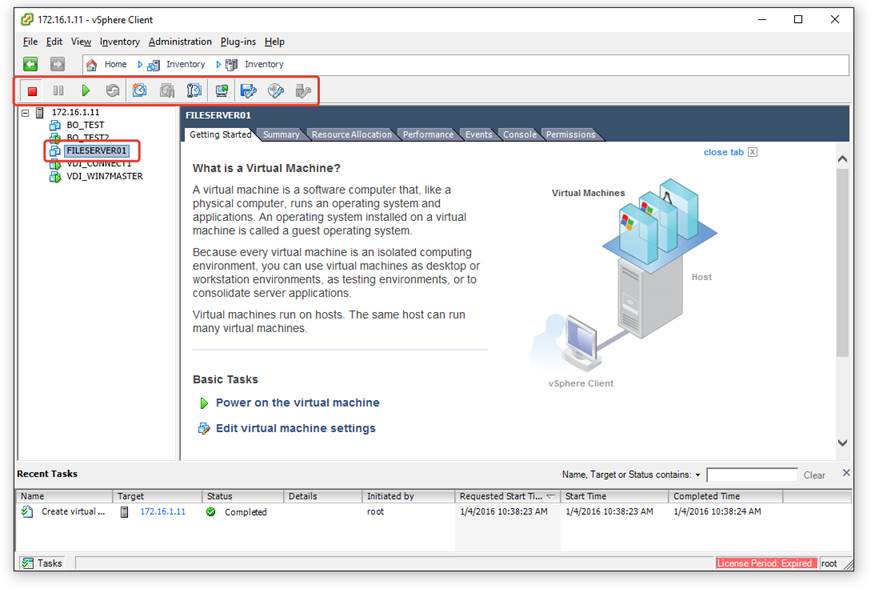Image resolution: width=871 pixels, height=589 pixels.
Task: Click the USB device connect toolbar icon
Action: tap(303, 91)
